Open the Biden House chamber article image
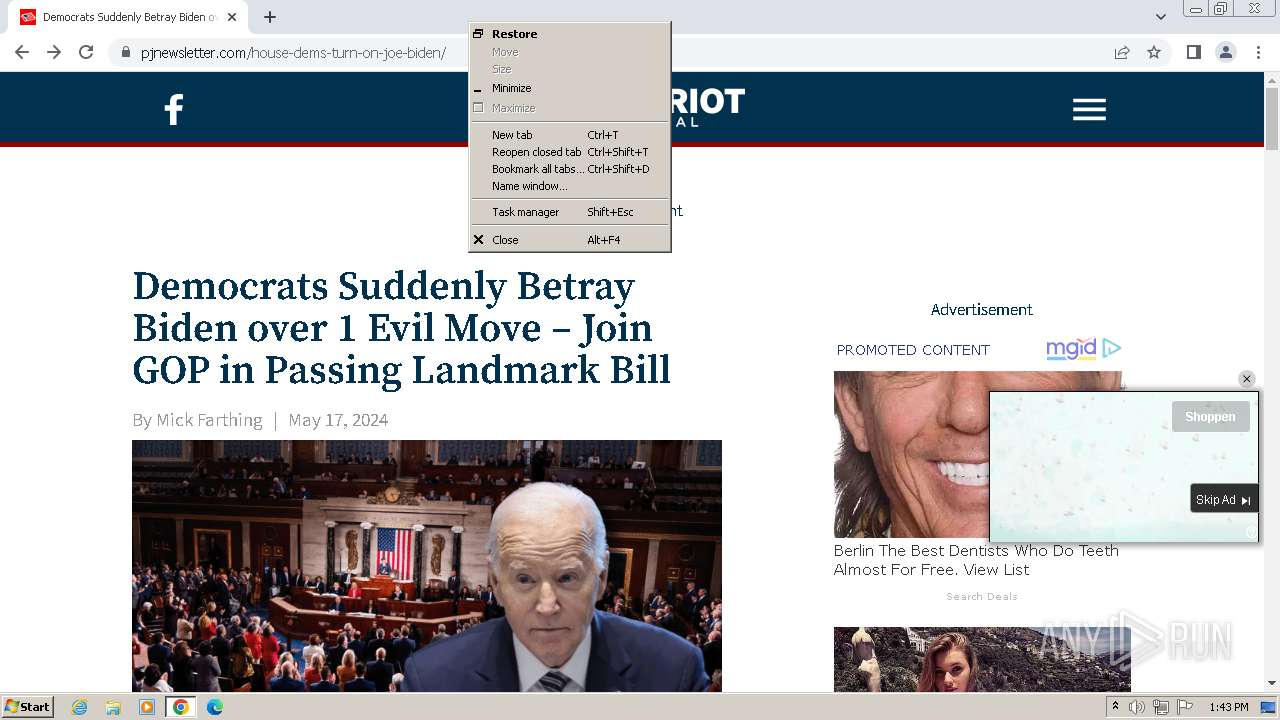1280x720 pixels. 427,566
